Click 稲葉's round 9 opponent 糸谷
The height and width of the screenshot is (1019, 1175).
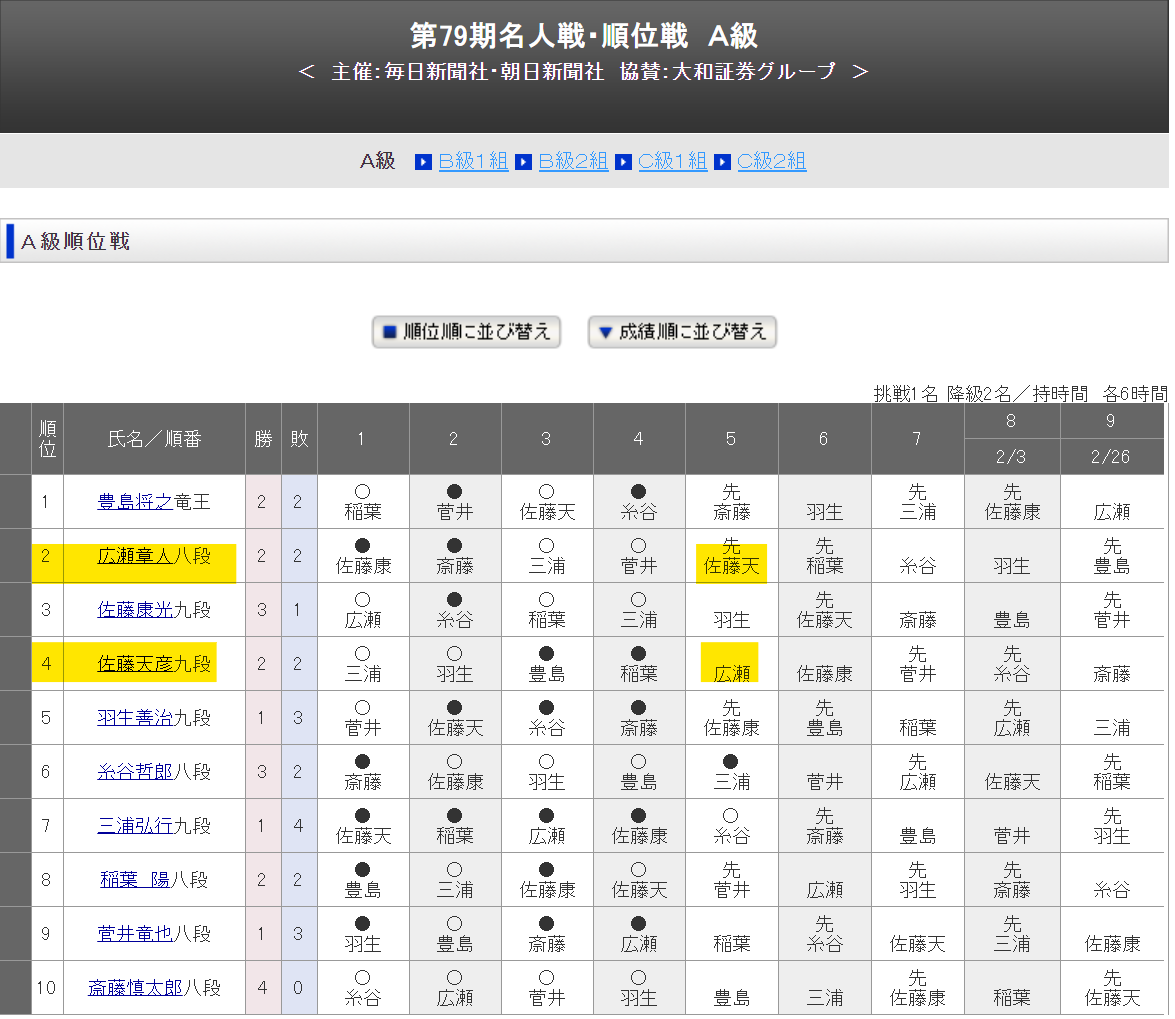pos(1112,880)
